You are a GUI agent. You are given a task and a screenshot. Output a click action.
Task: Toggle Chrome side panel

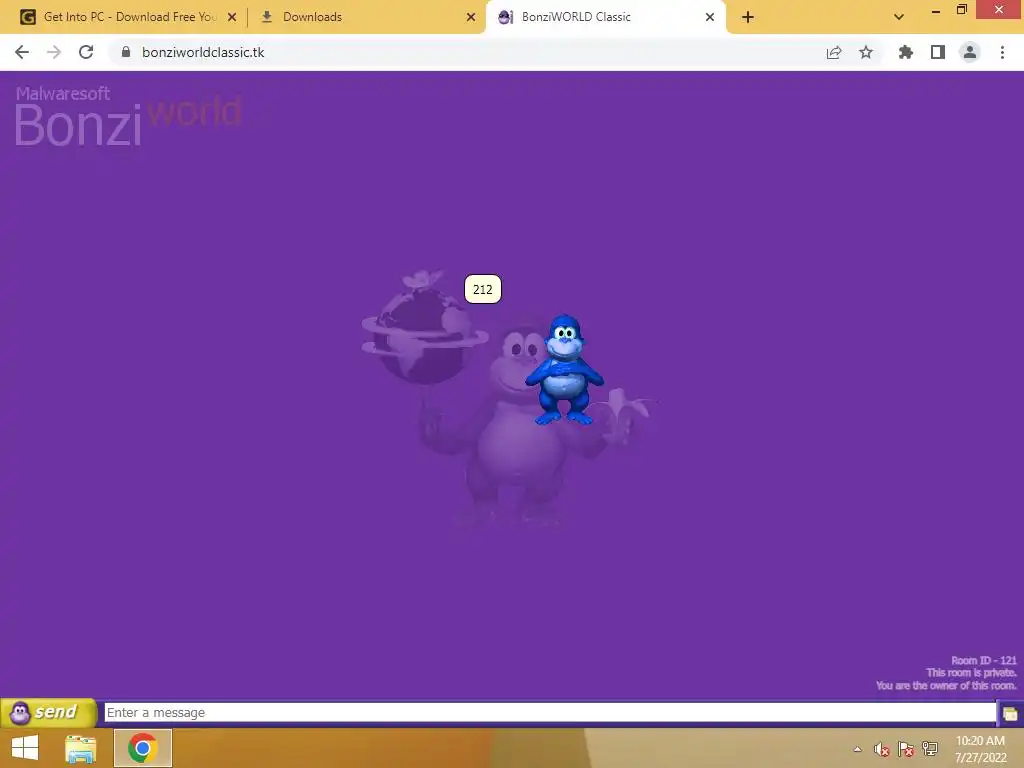point(938,52)
